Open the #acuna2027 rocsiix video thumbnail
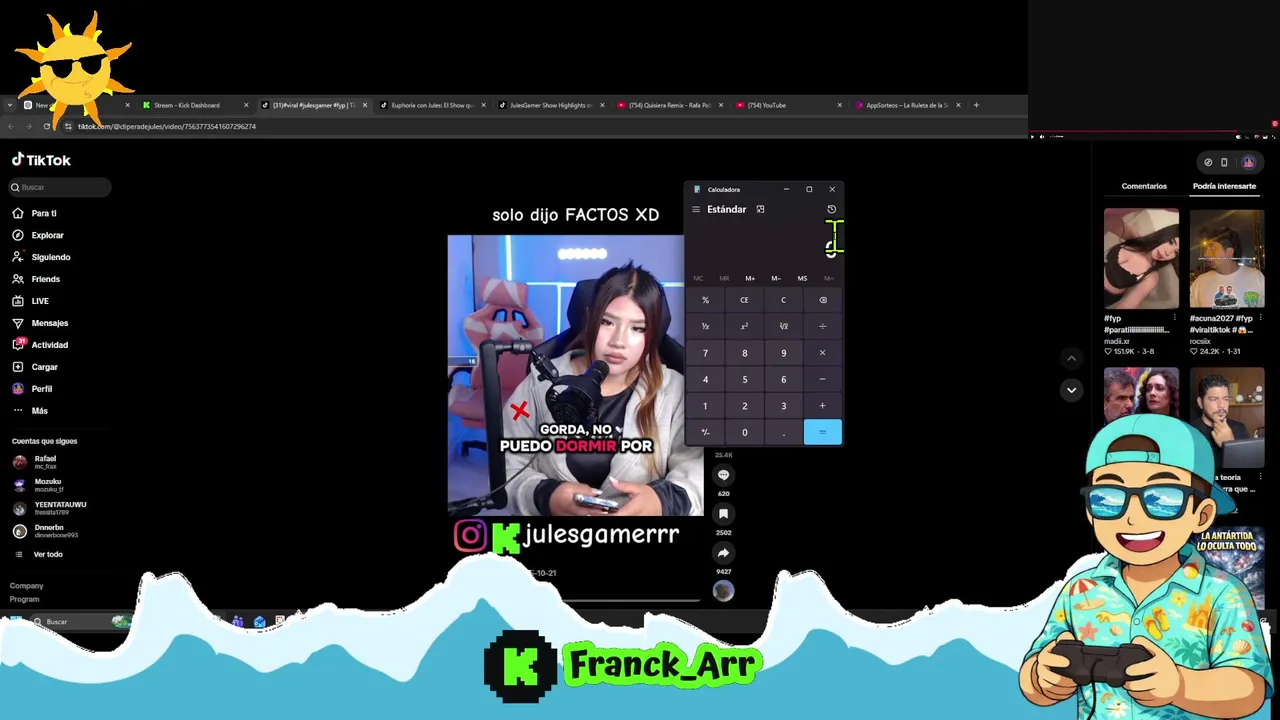 pyautogui.click(x=1227, y=258)
